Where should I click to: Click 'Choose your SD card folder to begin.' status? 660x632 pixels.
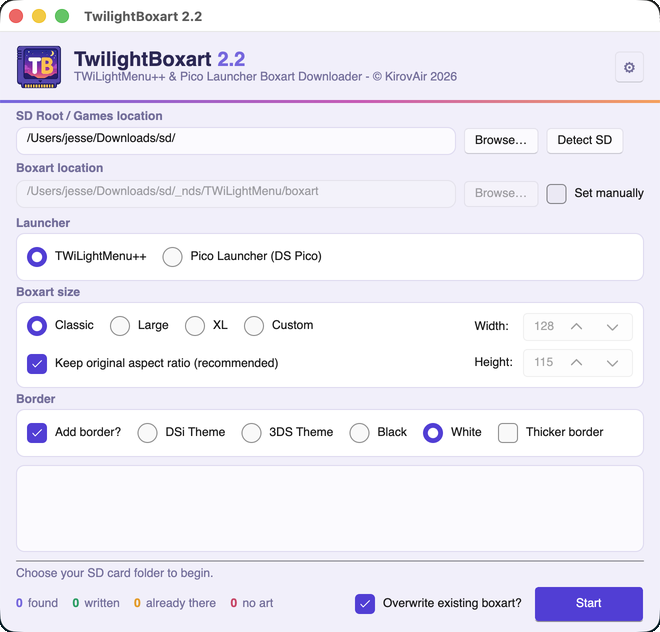(x=114, y=573)
